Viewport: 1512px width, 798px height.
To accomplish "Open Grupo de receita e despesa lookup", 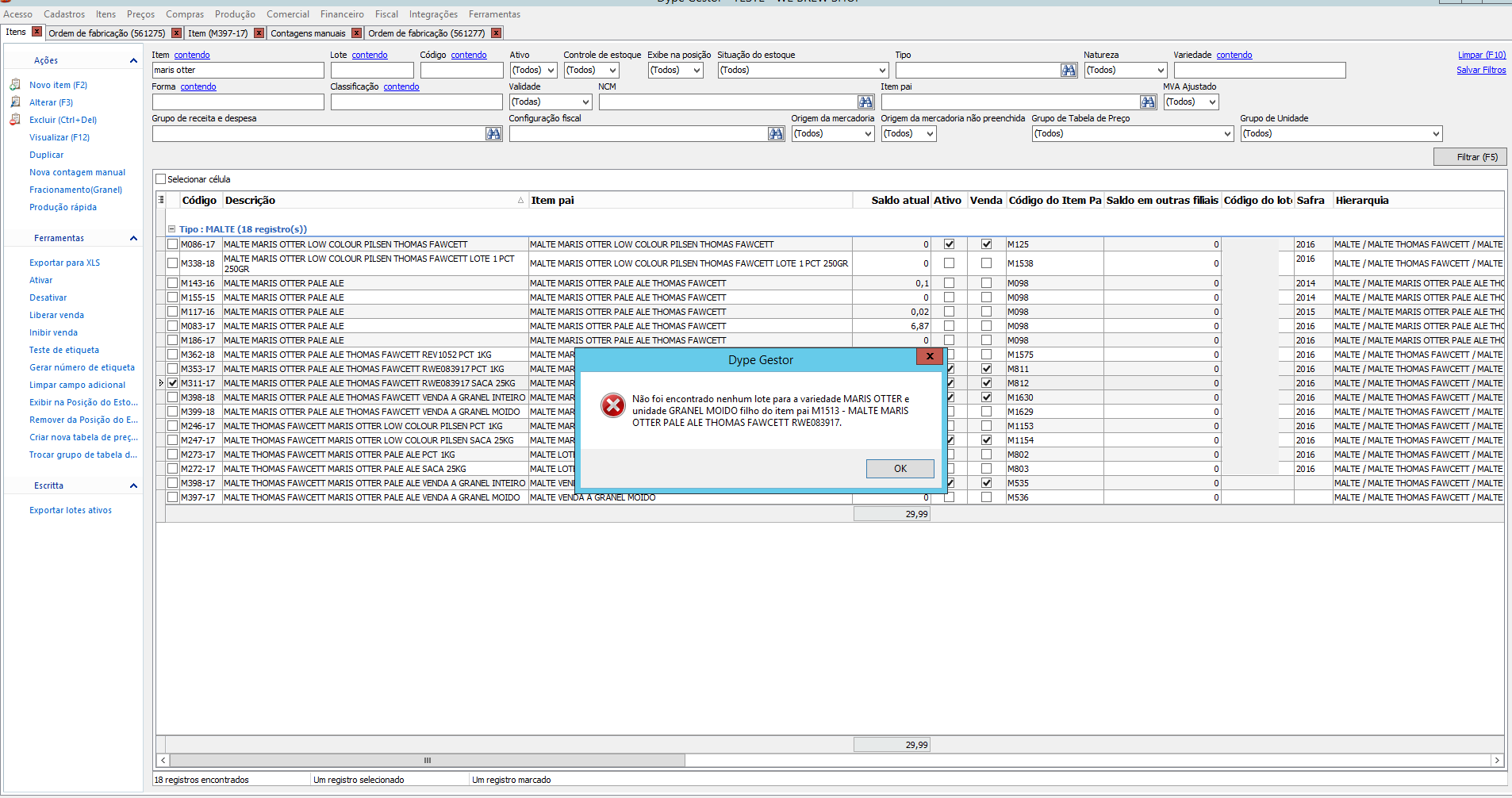I will click(x=493, y=134).
